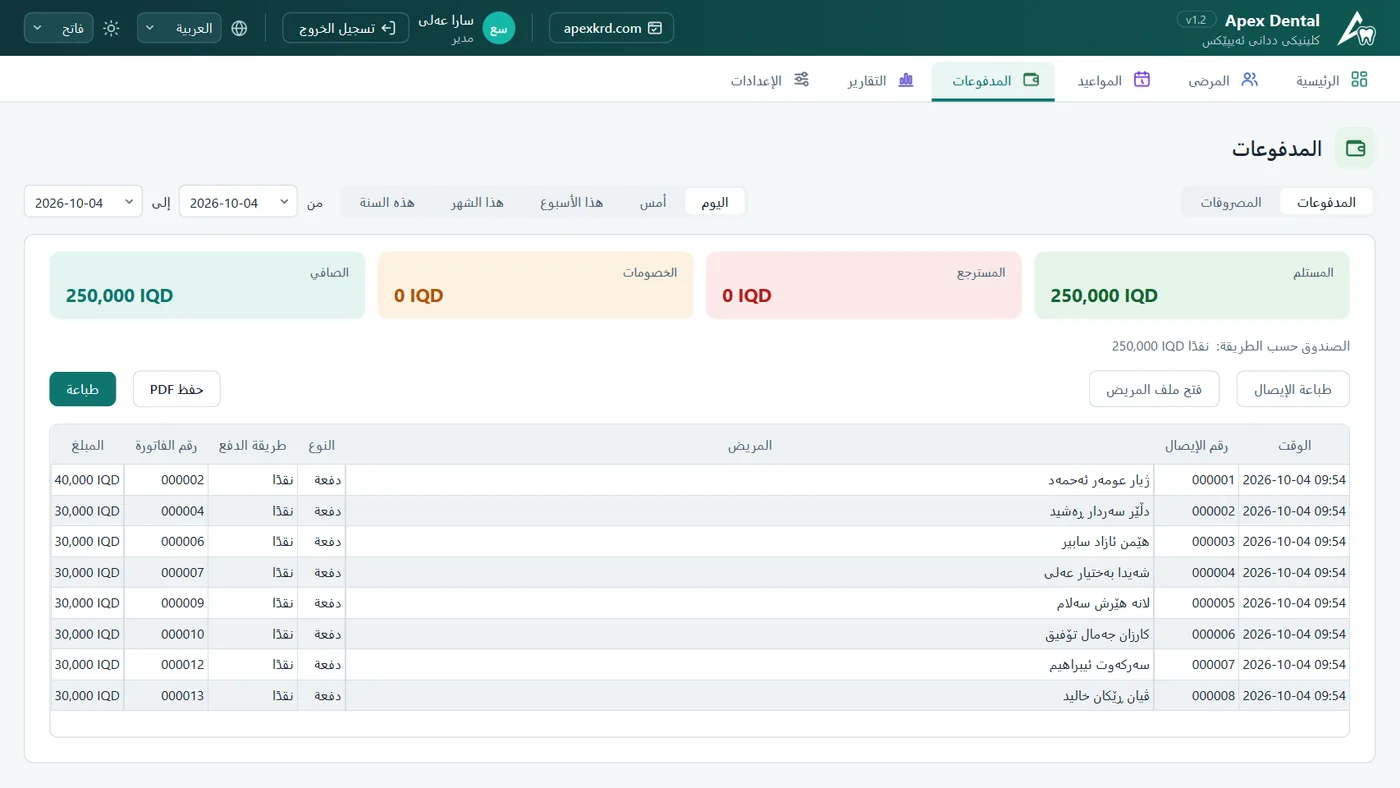Viewport: 1400px width, 788px height.
Task: Click the حفظ PDF button
Action: (177, 390)
